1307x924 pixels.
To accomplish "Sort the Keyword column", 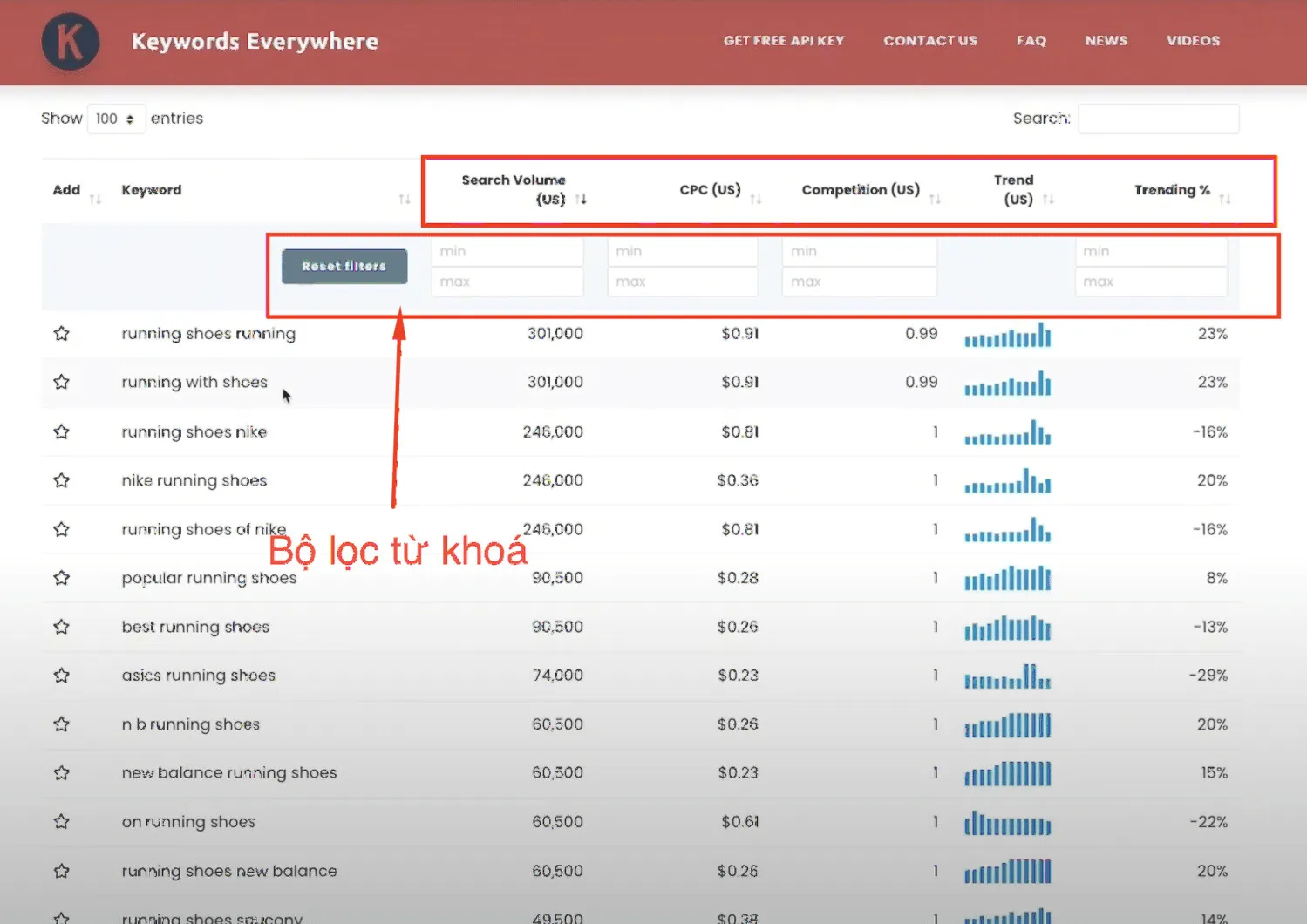I will pyautogui.click(x=404, y=198).
